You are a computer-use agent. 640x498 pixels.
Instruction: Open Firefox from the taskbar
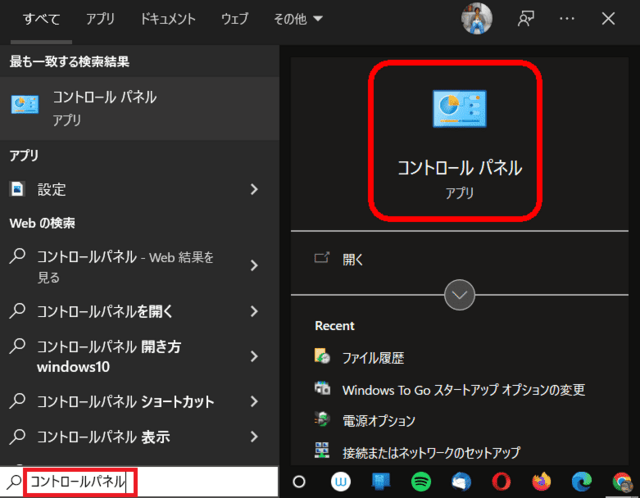pos(542,481)
